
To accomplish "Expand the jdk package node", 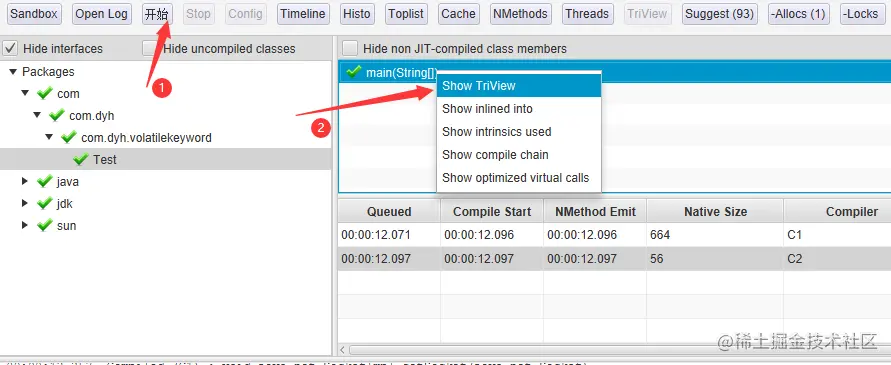I will pyautogui.click(x=25, y=203).
